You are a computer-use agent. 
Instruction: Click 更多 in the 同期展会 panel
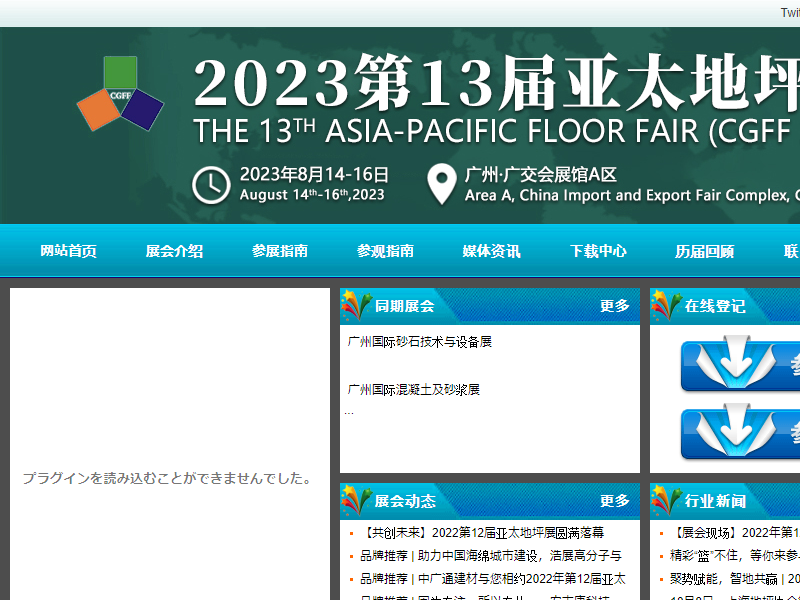(615, 306)
